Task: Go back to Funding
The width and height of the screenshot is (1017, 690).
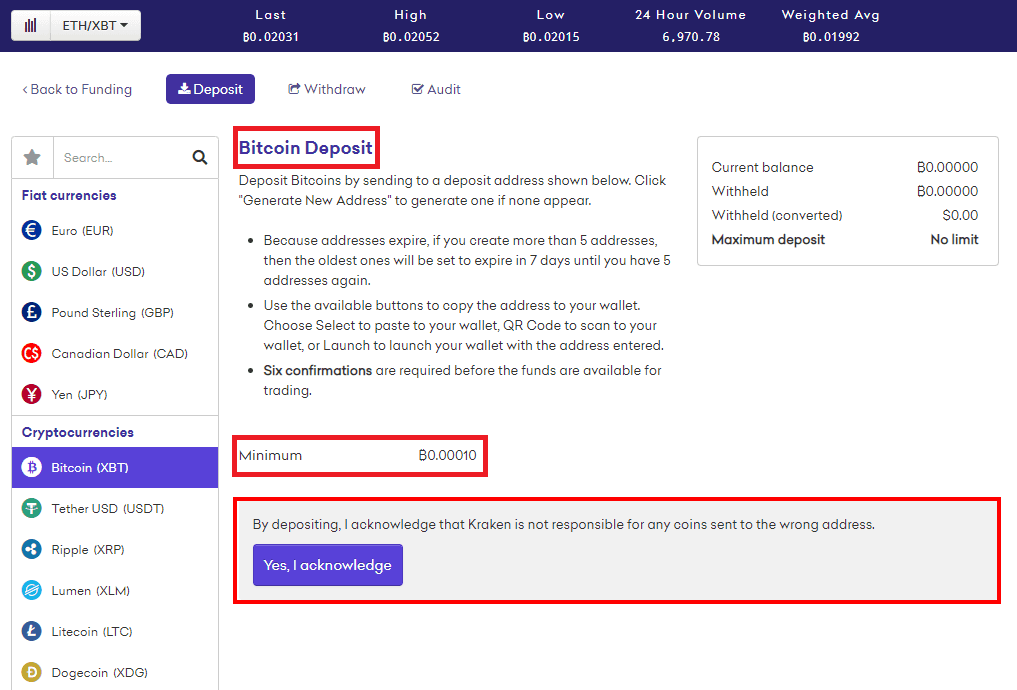Action: [77, 89]
